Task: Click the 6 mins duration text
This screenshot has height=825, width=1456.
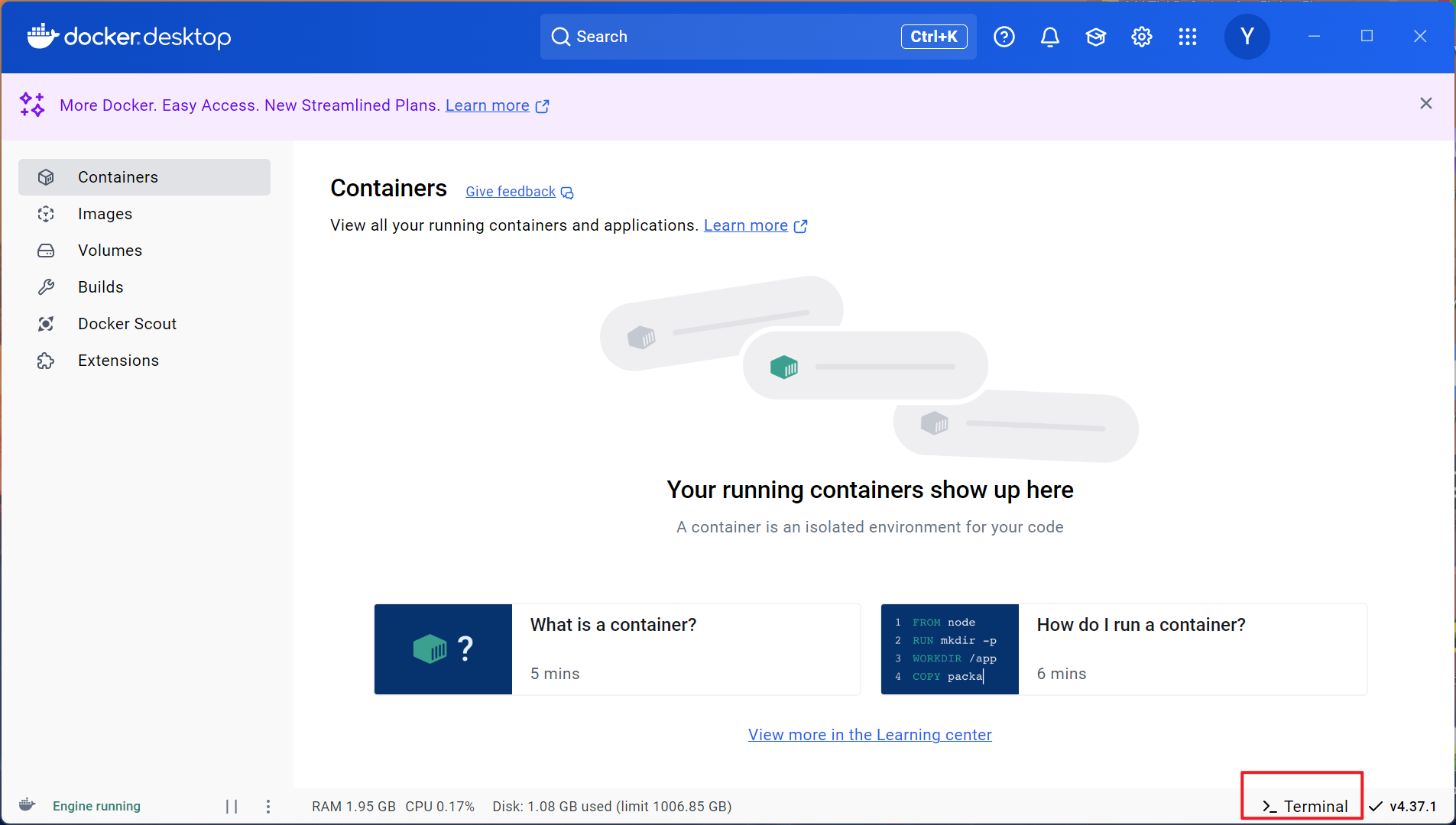Action: point(1062,674)
